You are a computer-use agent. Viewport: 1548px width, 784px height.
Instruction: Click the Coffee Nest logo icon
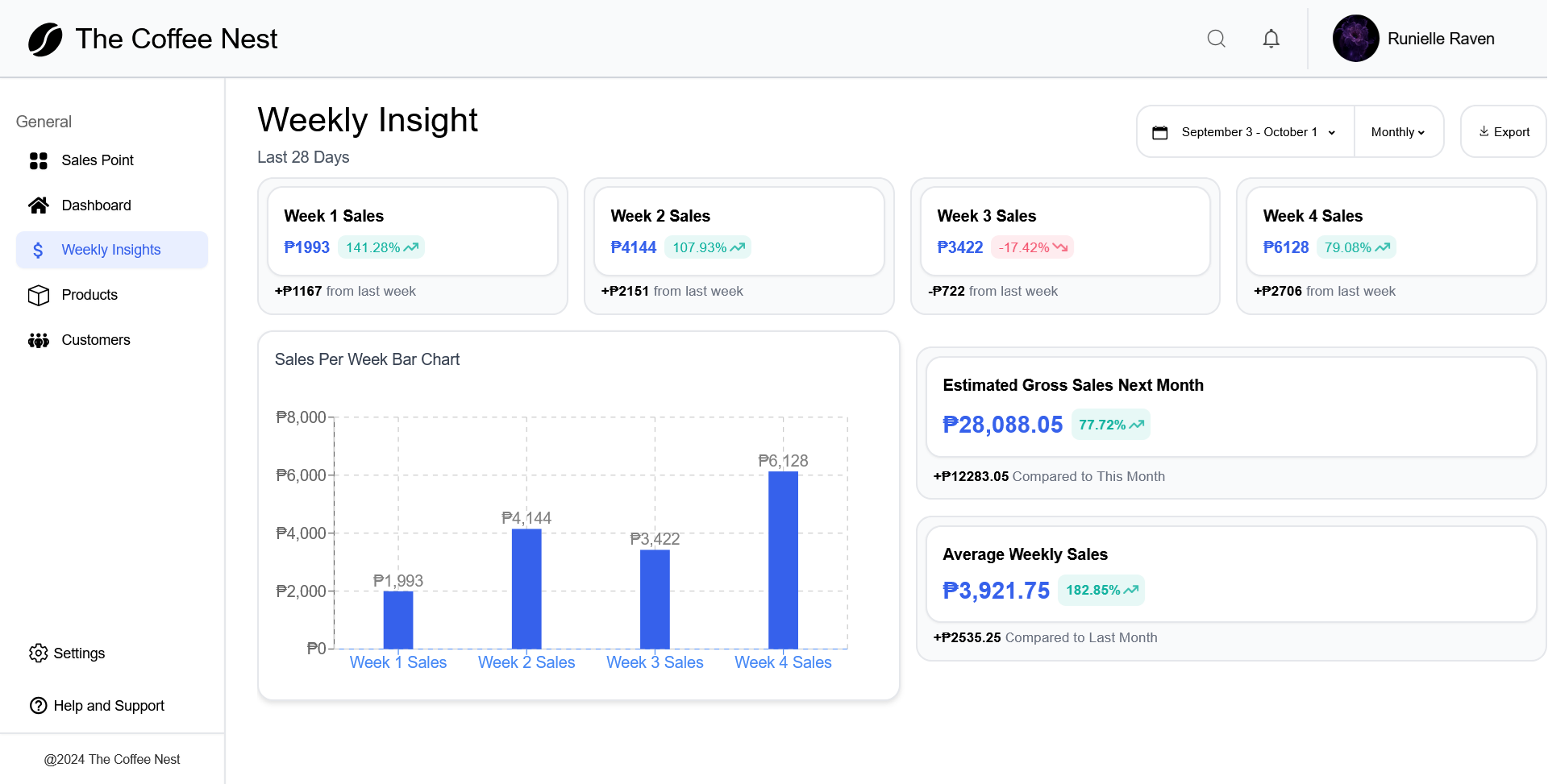[45, 38]
